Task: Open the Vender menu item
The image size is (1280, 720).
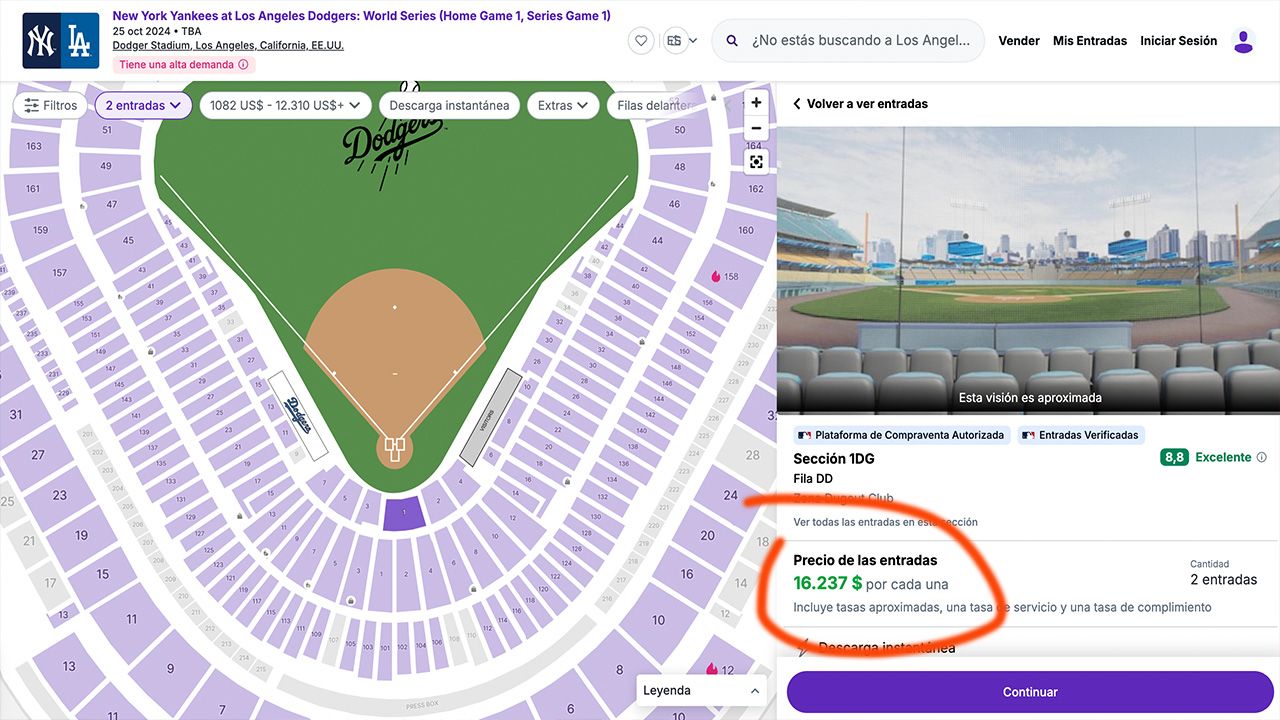Action: pos(1019,41)
